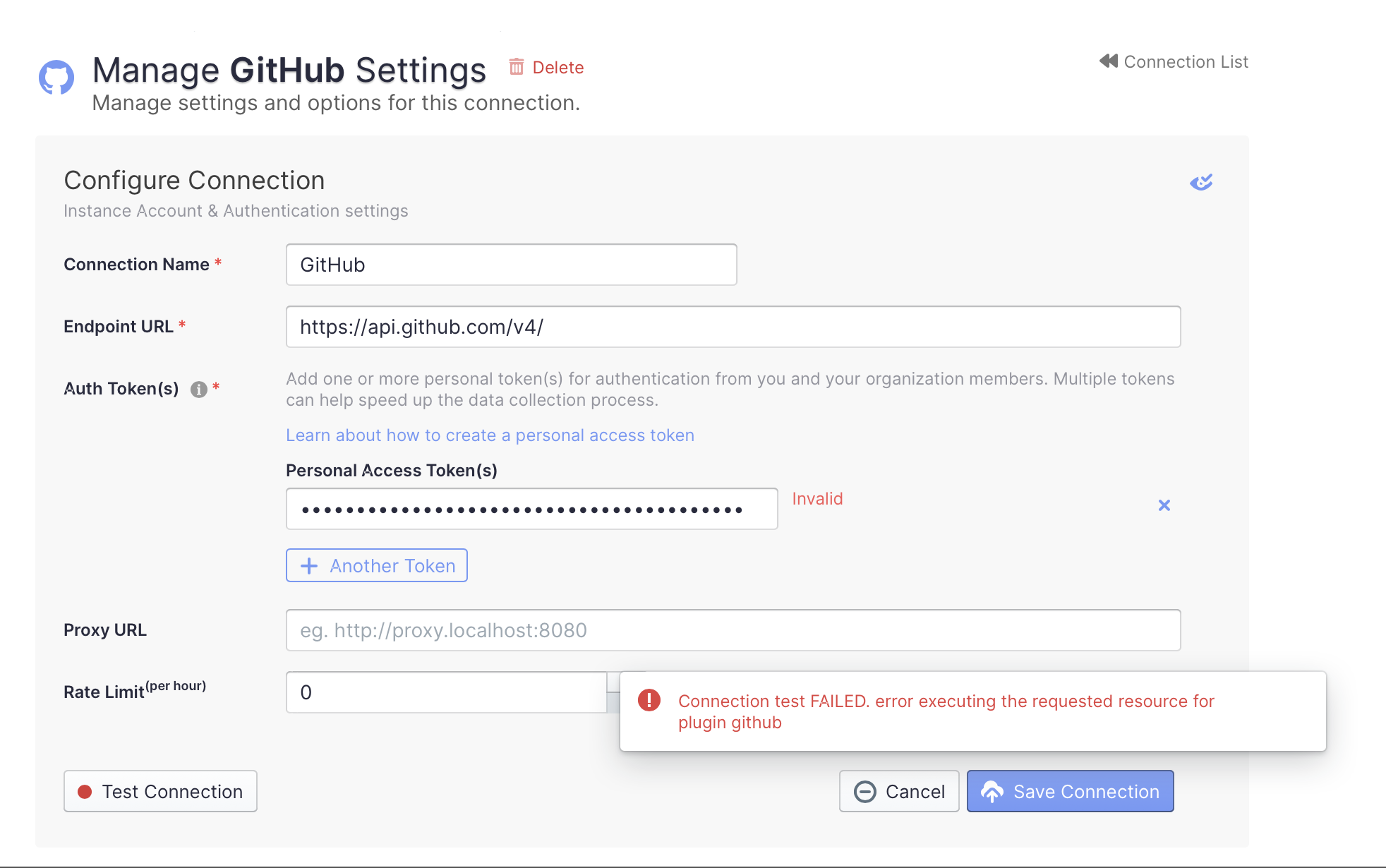
Task: Click the Cancel button
Action: point(898,791)
